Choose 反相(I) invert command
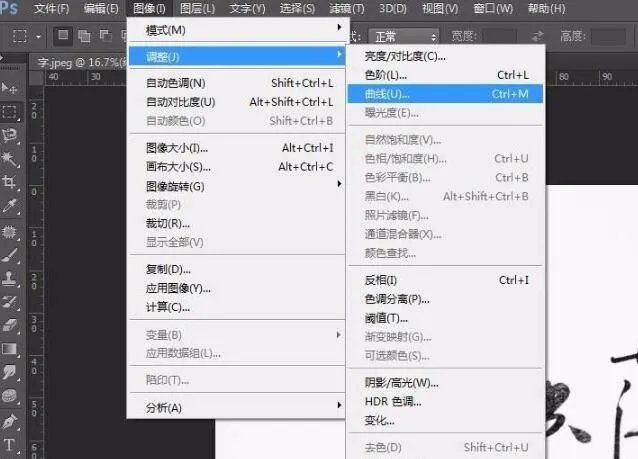The width and height of the screenshot is (638, 459). click(x=445, y=280)
